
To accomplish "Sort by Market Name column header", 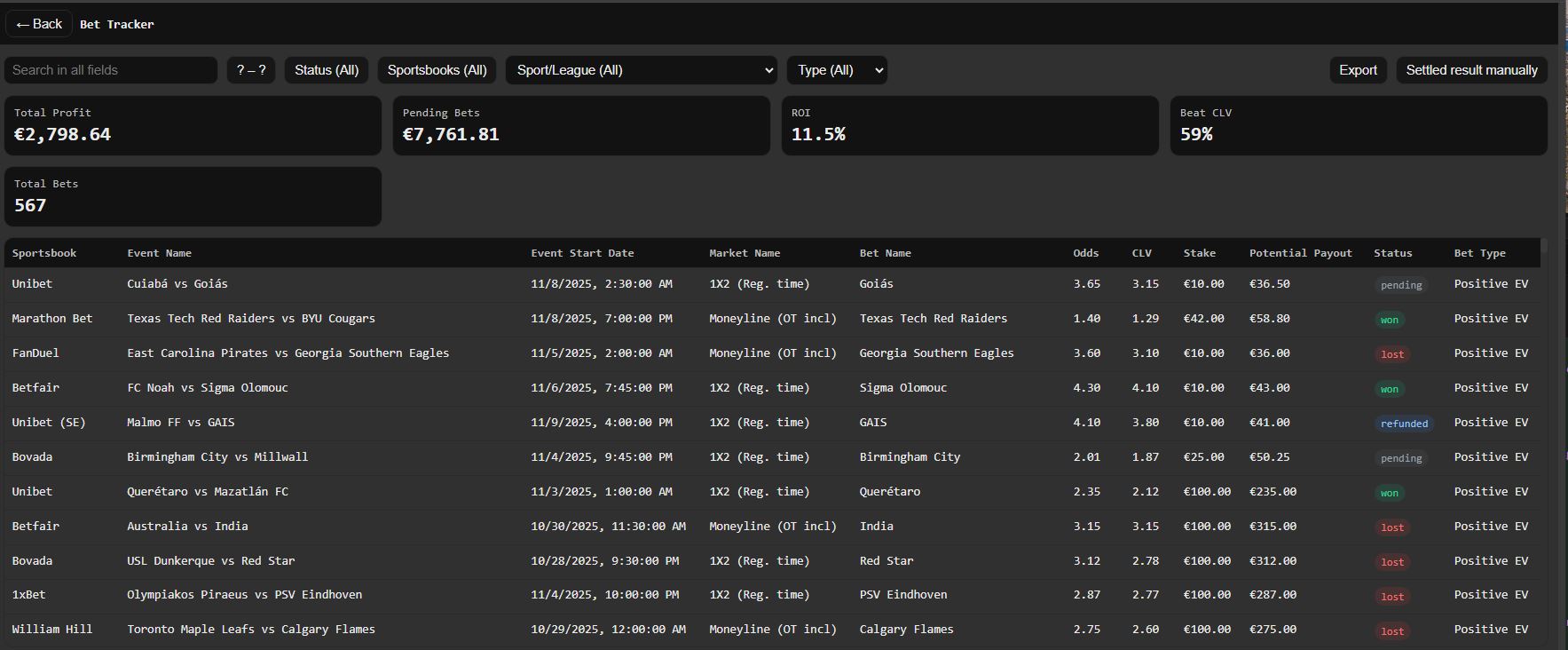I will click(x=745, y=253).
